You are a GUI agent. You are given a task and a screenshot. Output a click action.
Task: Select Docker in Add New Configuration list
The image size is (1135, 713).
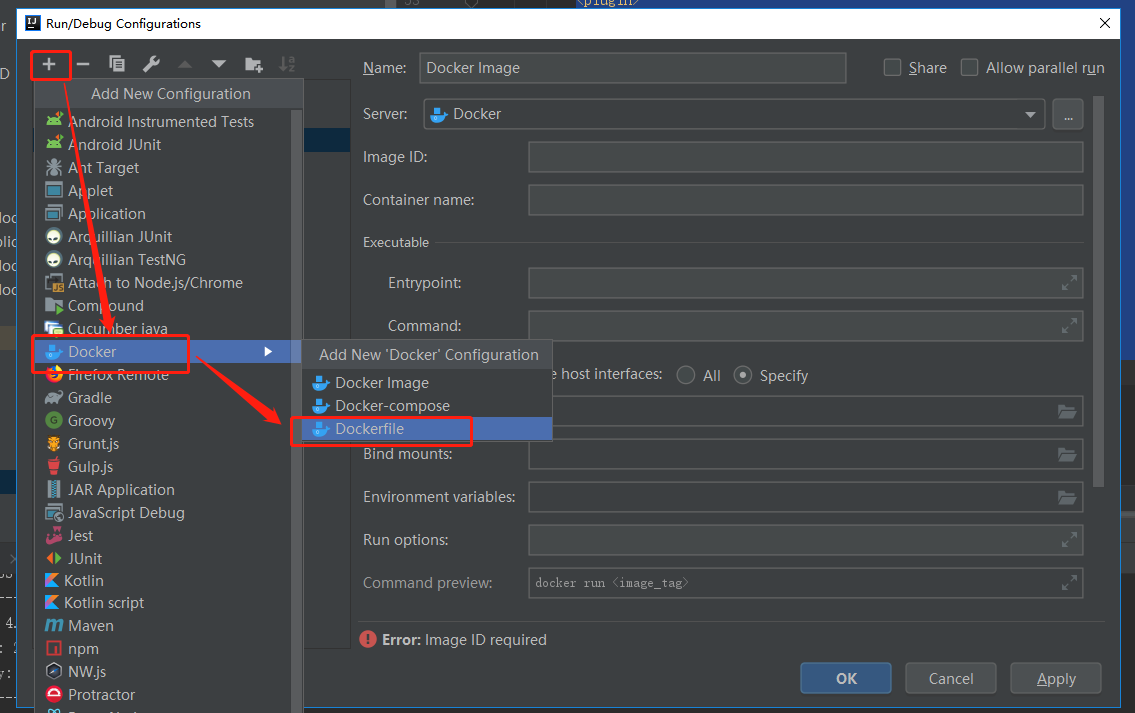click(x=168, y=352)
